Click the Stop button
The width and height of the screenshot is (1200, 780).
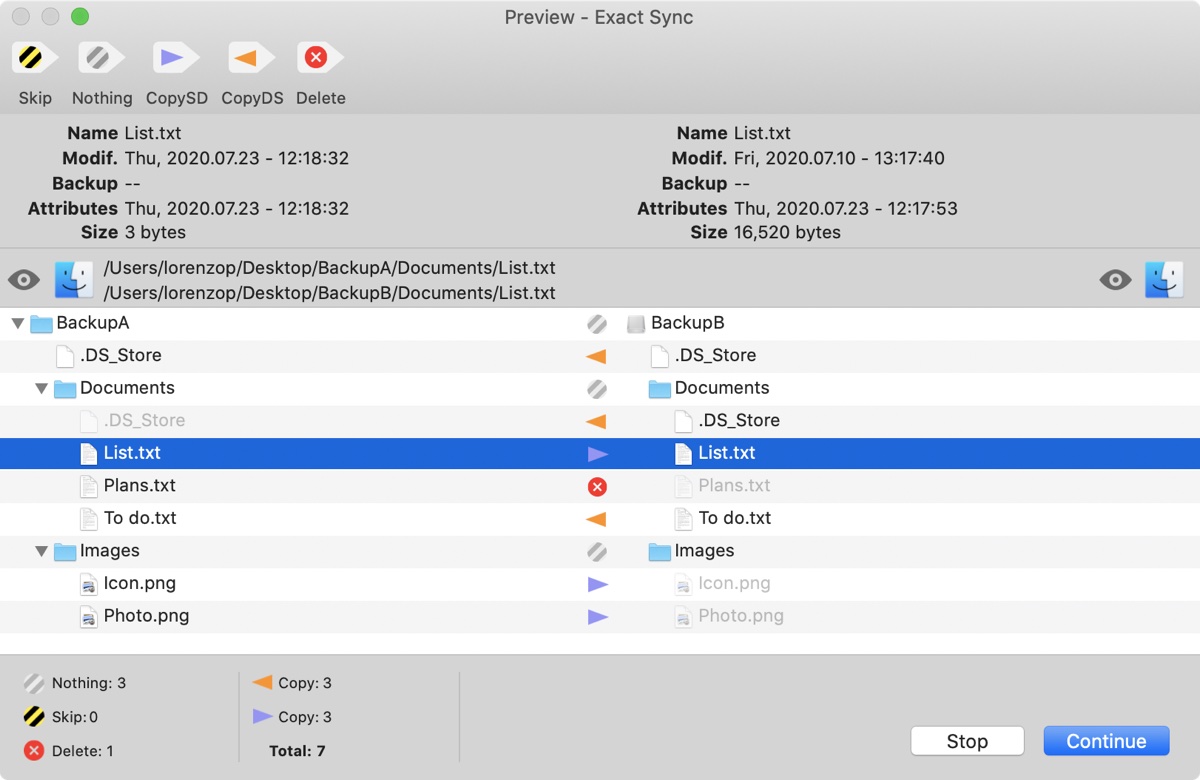point(967,741)
